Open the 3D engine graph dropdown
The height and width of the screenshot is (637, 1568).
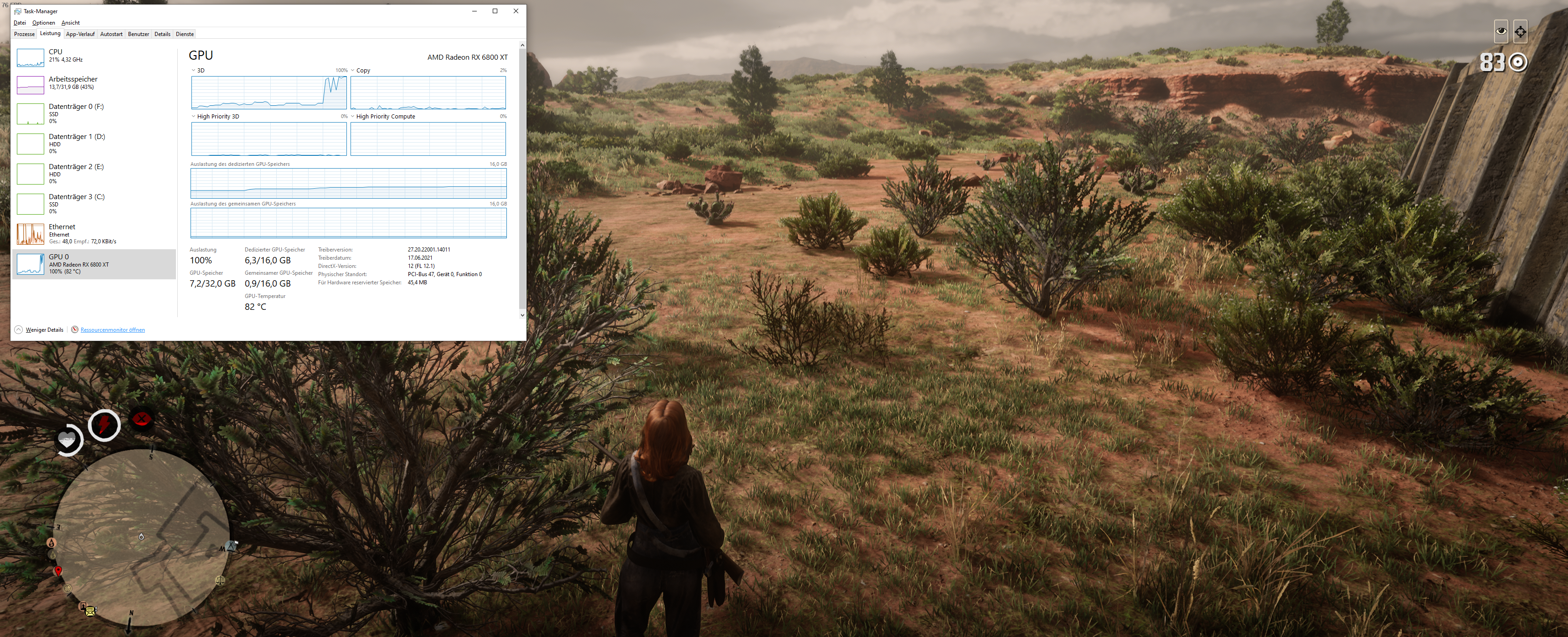194,71
